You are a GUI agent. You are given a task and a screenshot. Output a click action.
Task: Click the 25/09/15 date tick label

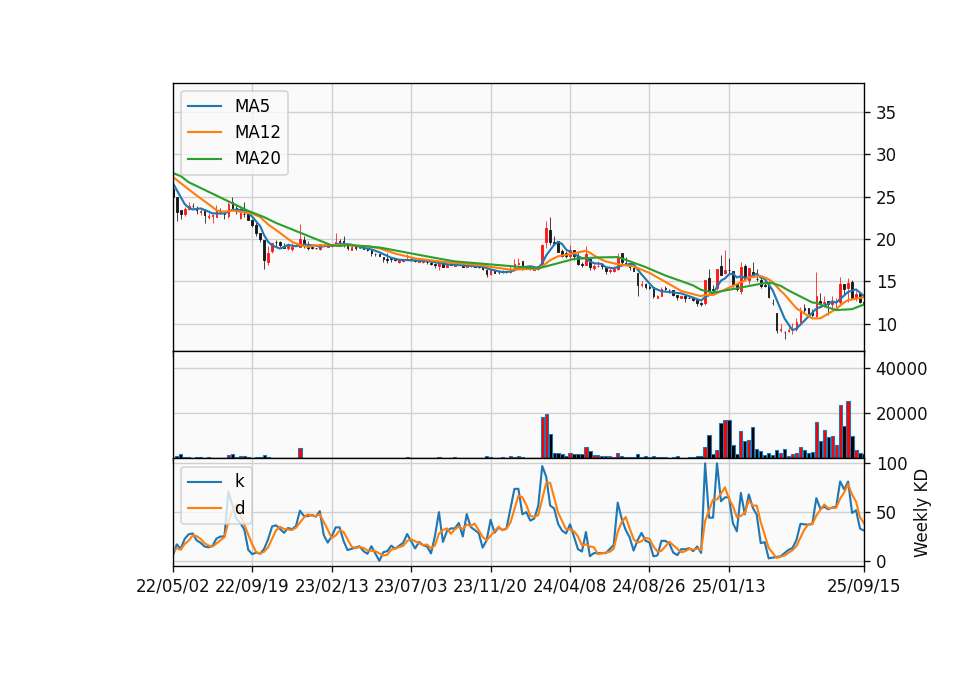(864, 586)
